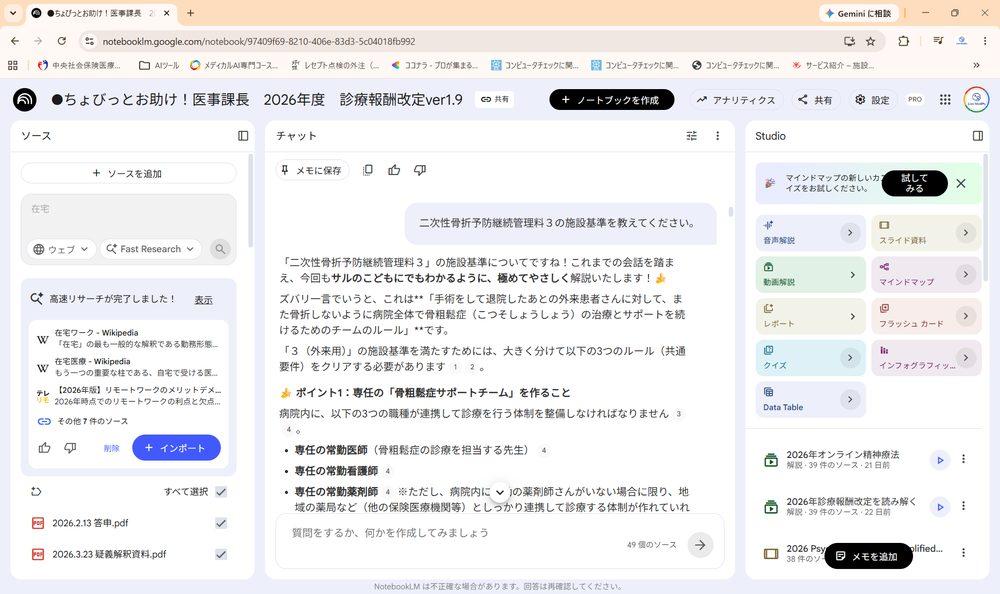1000x594 pixels.
Task: Like the fast research results
Action: click(x=45, y=448)
